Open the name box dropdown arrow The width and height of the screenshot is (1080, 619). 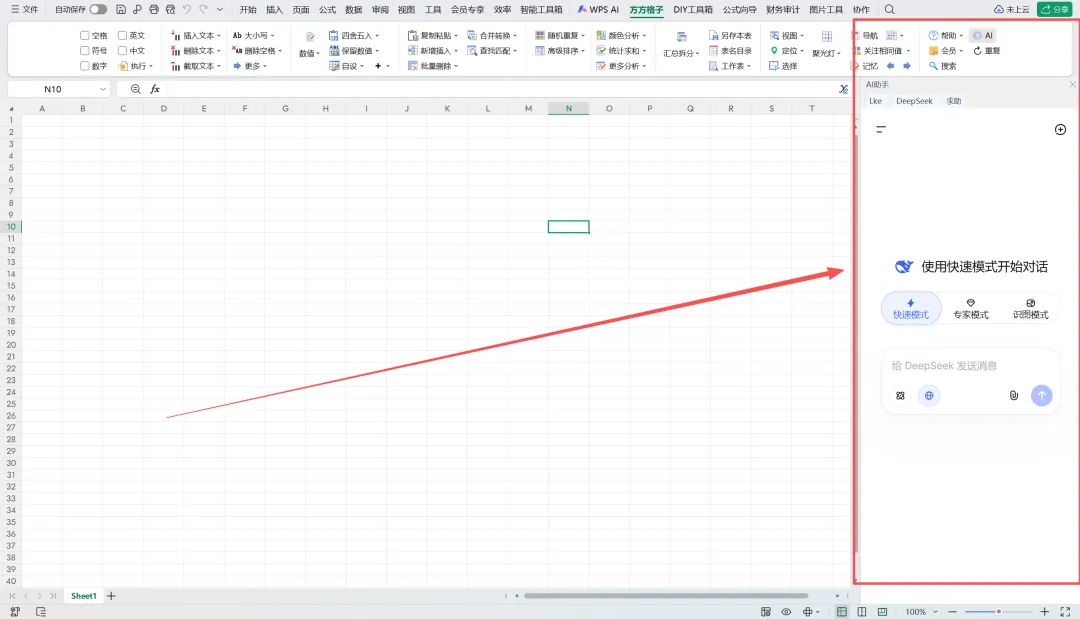click(x=103, y=89)
